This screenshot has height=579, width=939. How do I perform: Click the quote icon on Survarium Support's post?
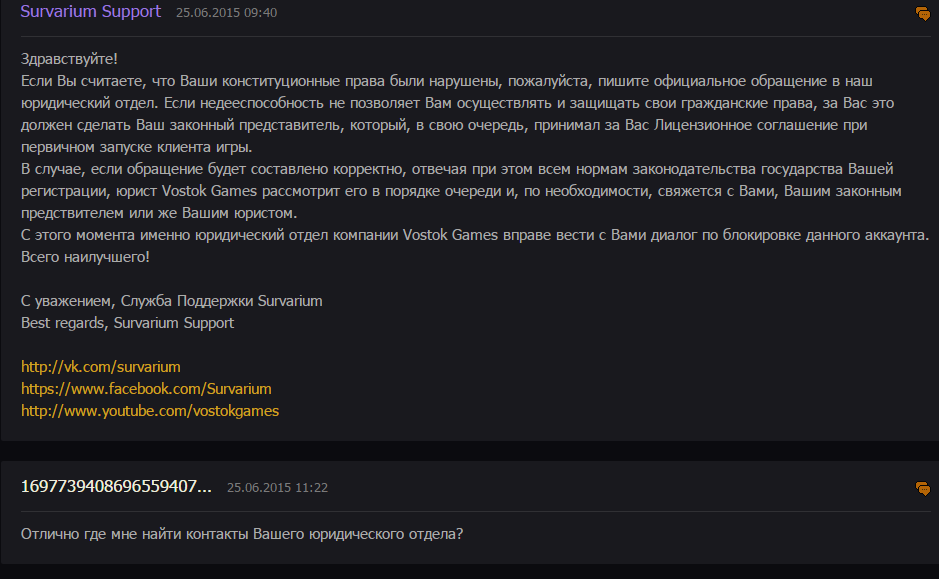tap(922, 14)
